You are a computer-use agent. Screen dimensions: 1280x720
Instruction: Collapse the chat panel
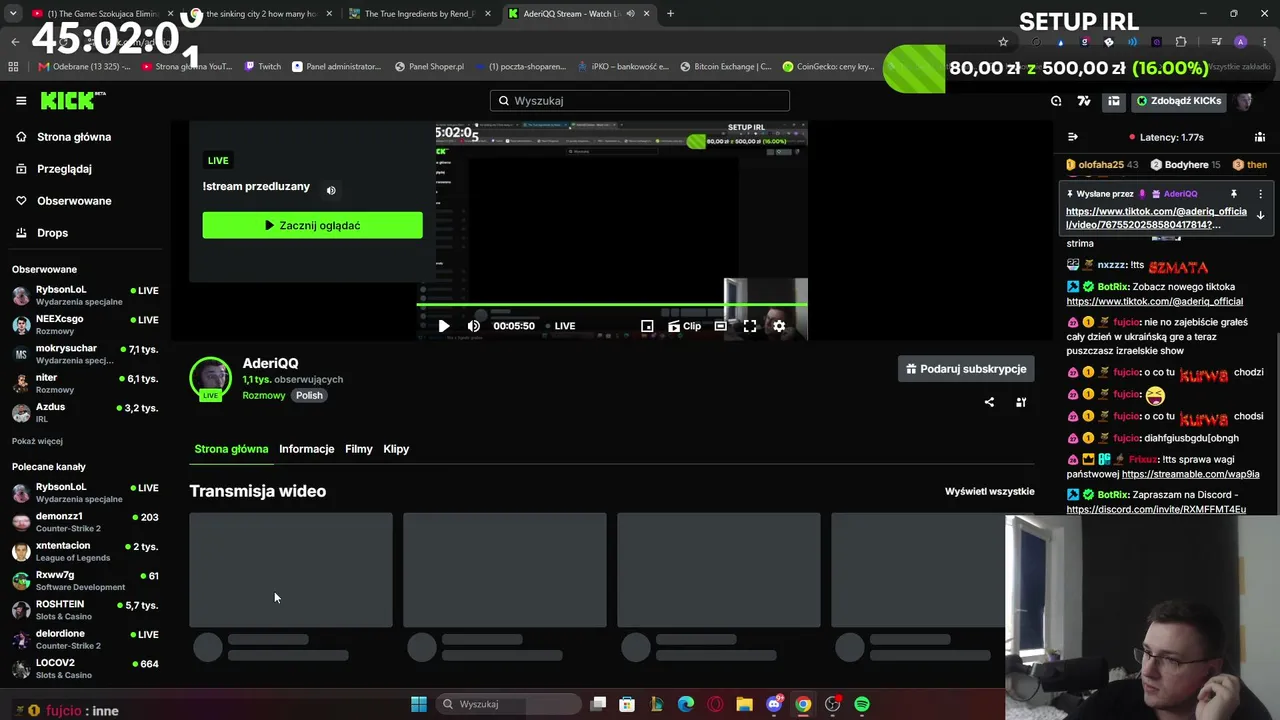pos(1073,137)
